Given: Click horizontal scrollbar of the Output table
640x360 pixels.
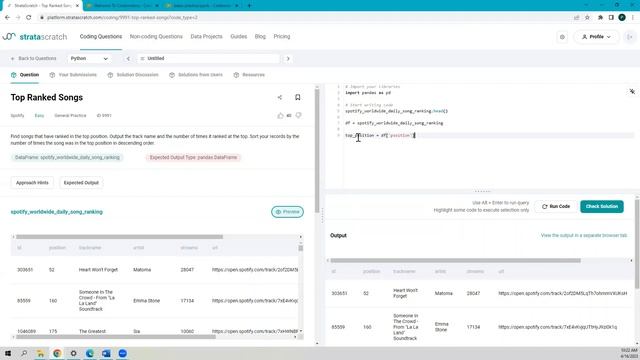Looking at the screenshot, I should (455, 260).
